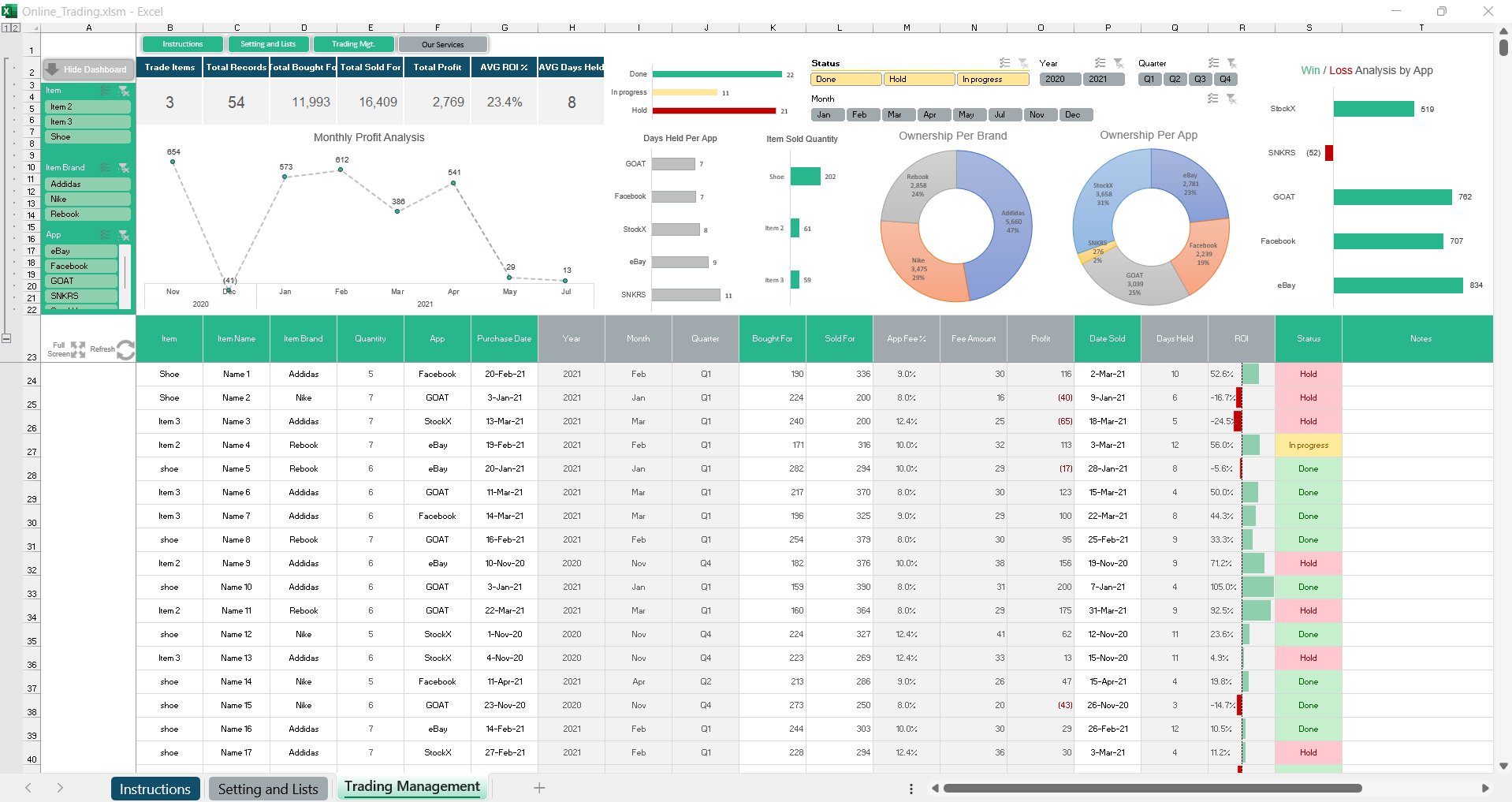Toggle the Nike brand filter
This screenshot has height=802, width=1512.
click(x=87, y=200)
